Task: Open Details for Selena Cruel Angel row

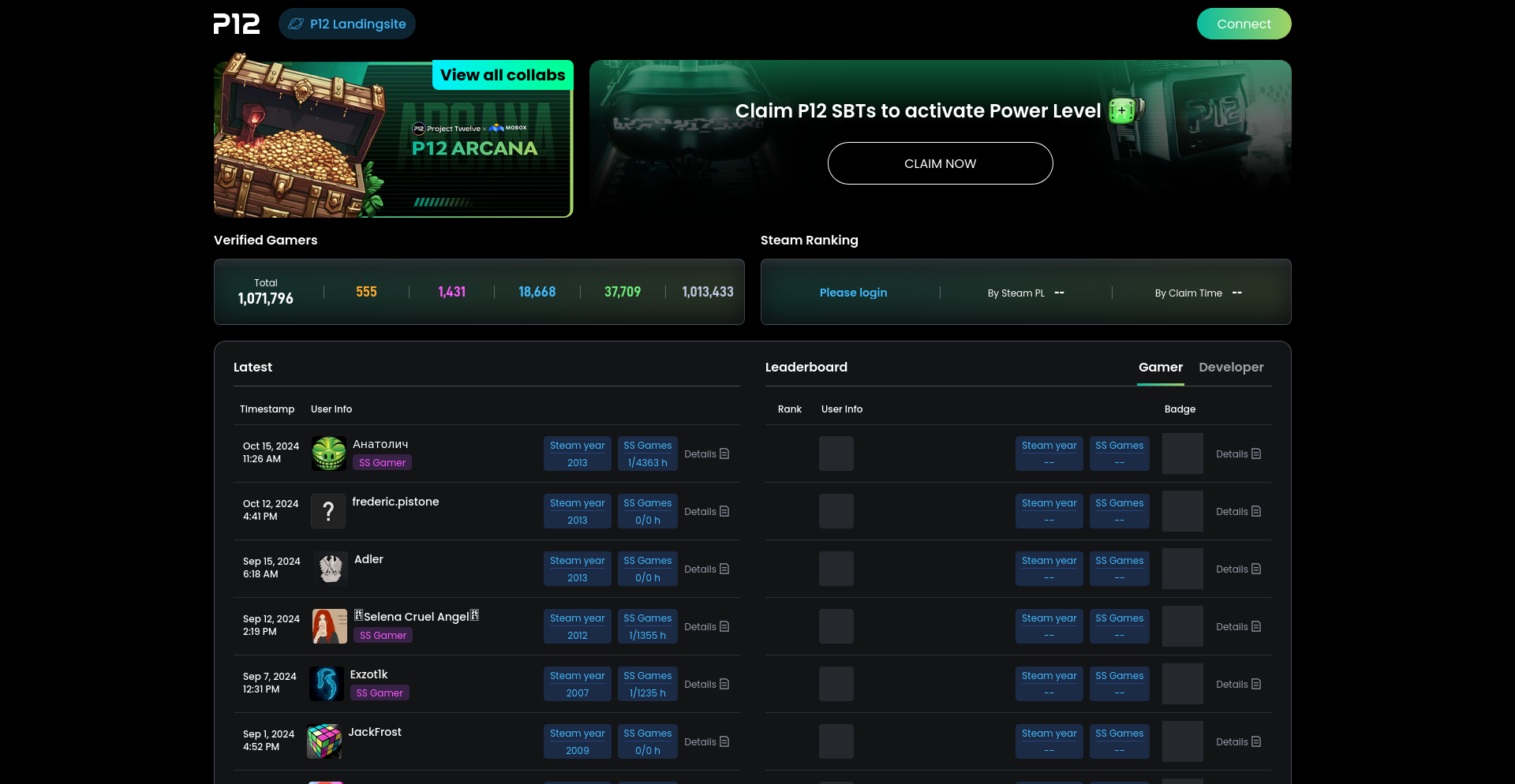Action: pos(706,626)
